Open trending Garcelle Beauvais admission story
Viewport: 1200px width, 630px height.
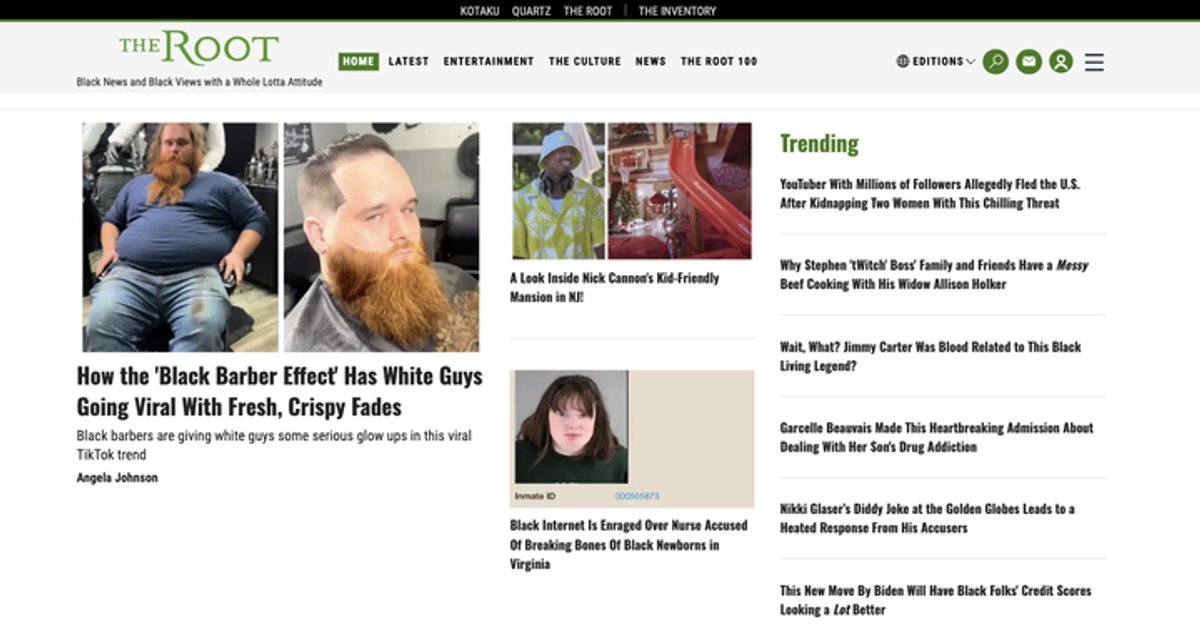coord(936,437)
